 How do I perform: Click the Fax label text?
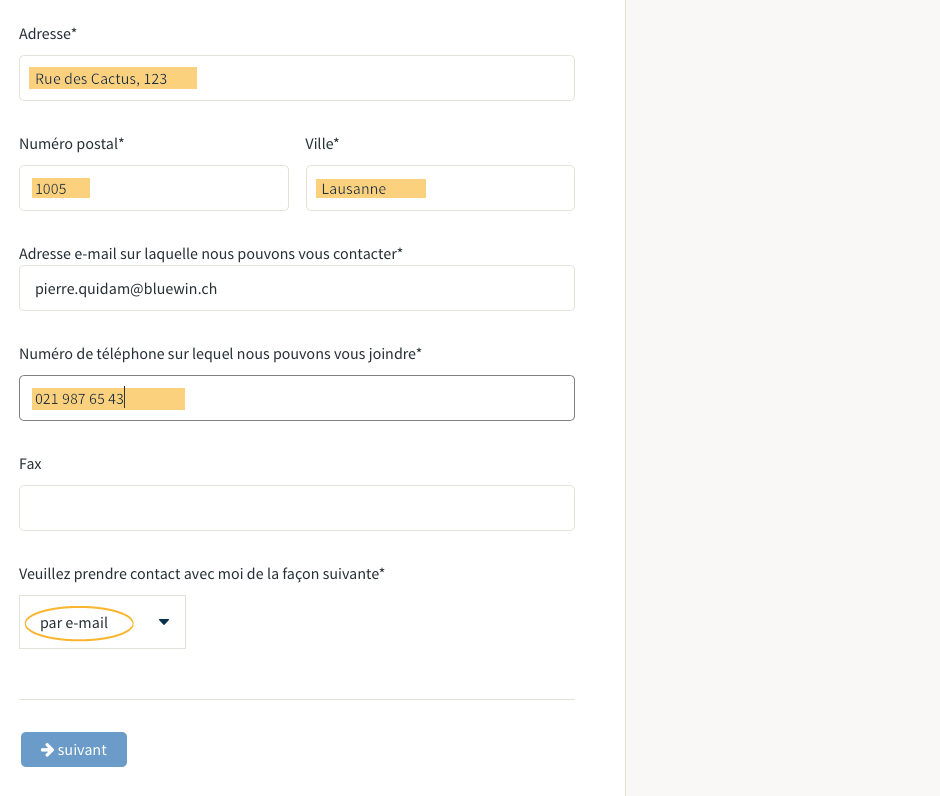point(31,464)
